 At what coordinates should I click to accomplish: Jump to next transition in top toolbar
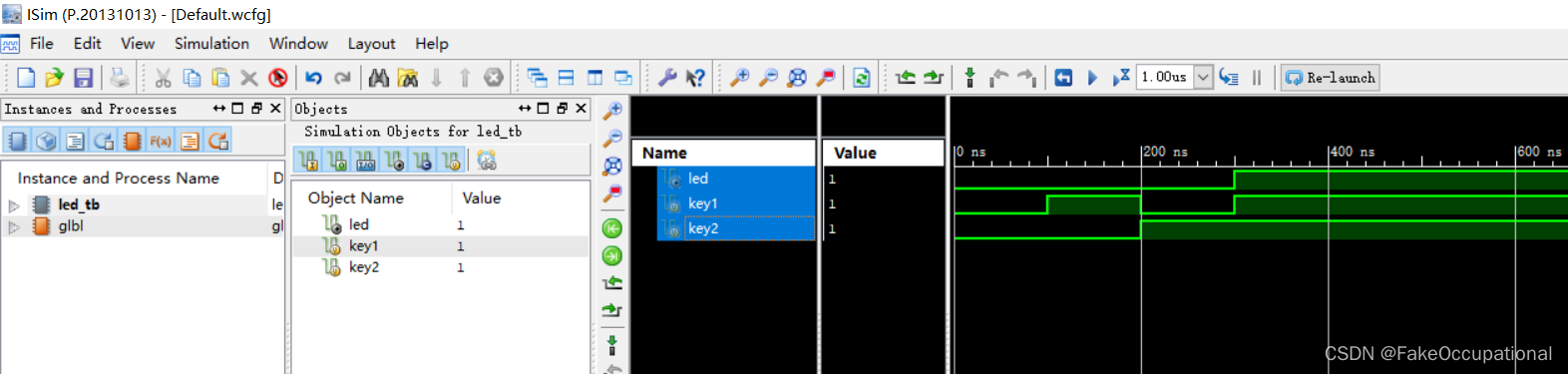pos(934,78)
